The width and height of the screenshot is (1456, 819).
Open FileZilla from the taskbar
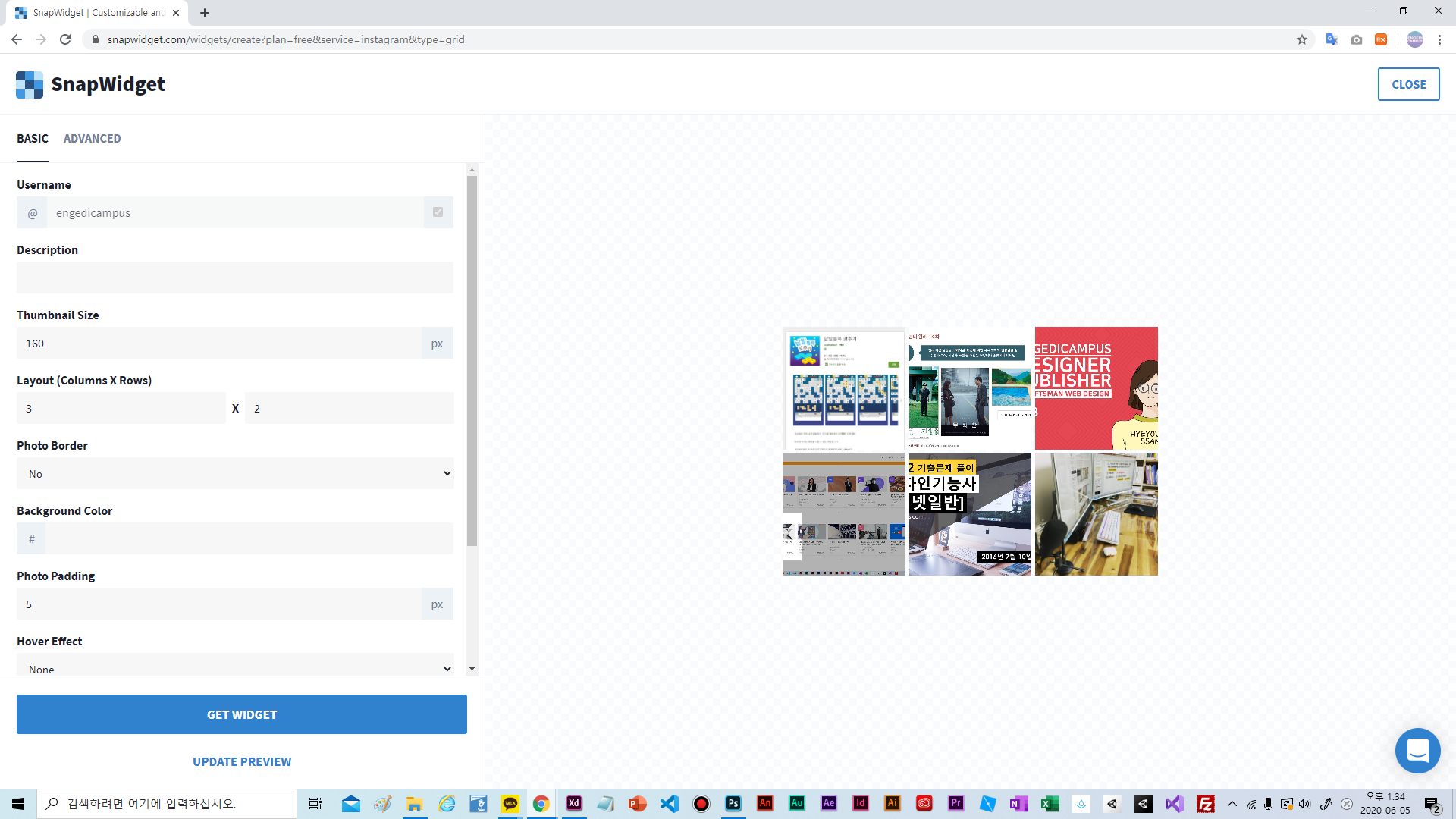click(1206, 804)
